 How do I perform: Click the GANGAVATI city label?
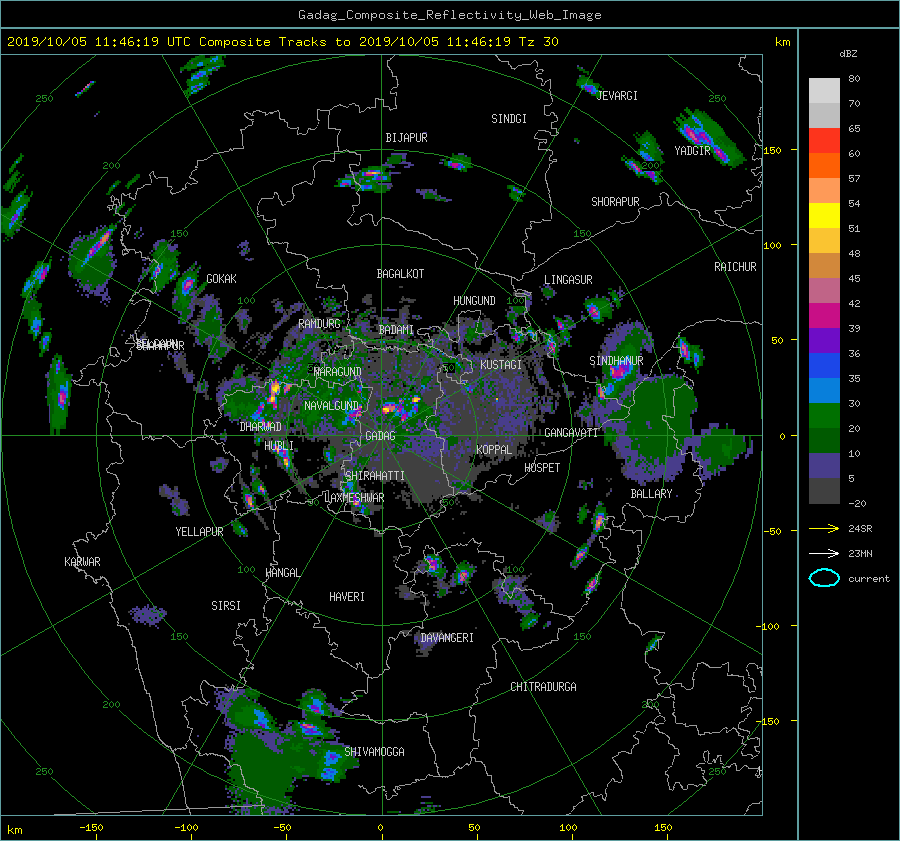(x=571, y=433)
